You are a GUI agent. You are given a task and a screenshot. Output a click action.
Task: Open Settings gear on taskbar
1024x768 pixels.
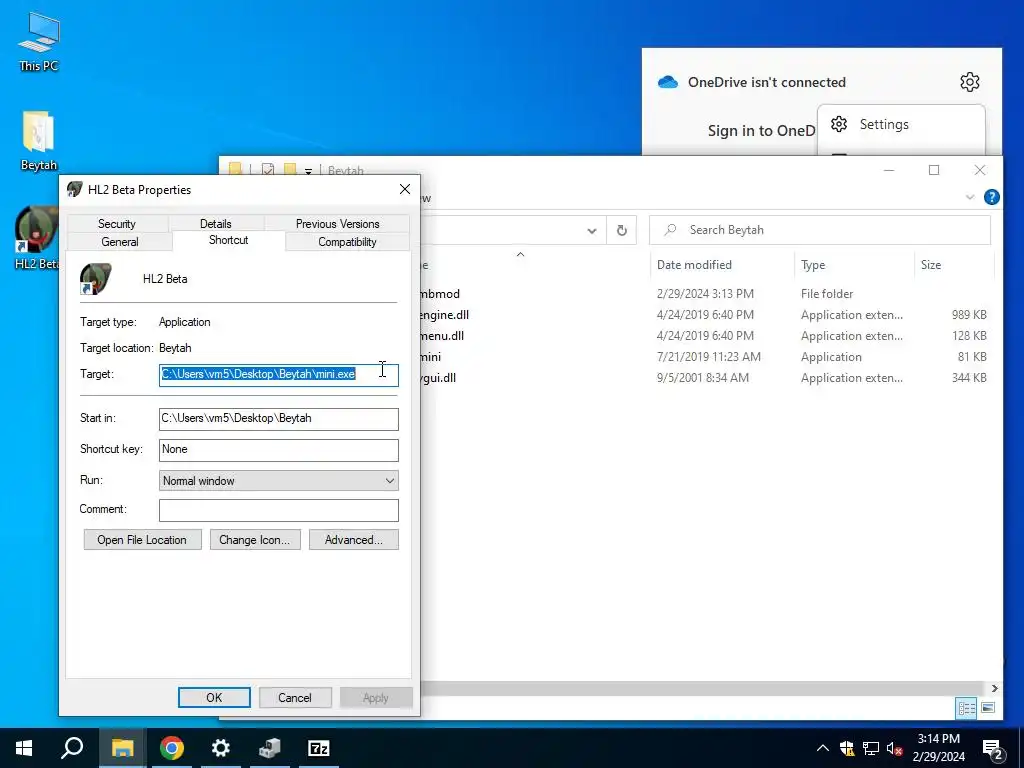coord(221,748)
